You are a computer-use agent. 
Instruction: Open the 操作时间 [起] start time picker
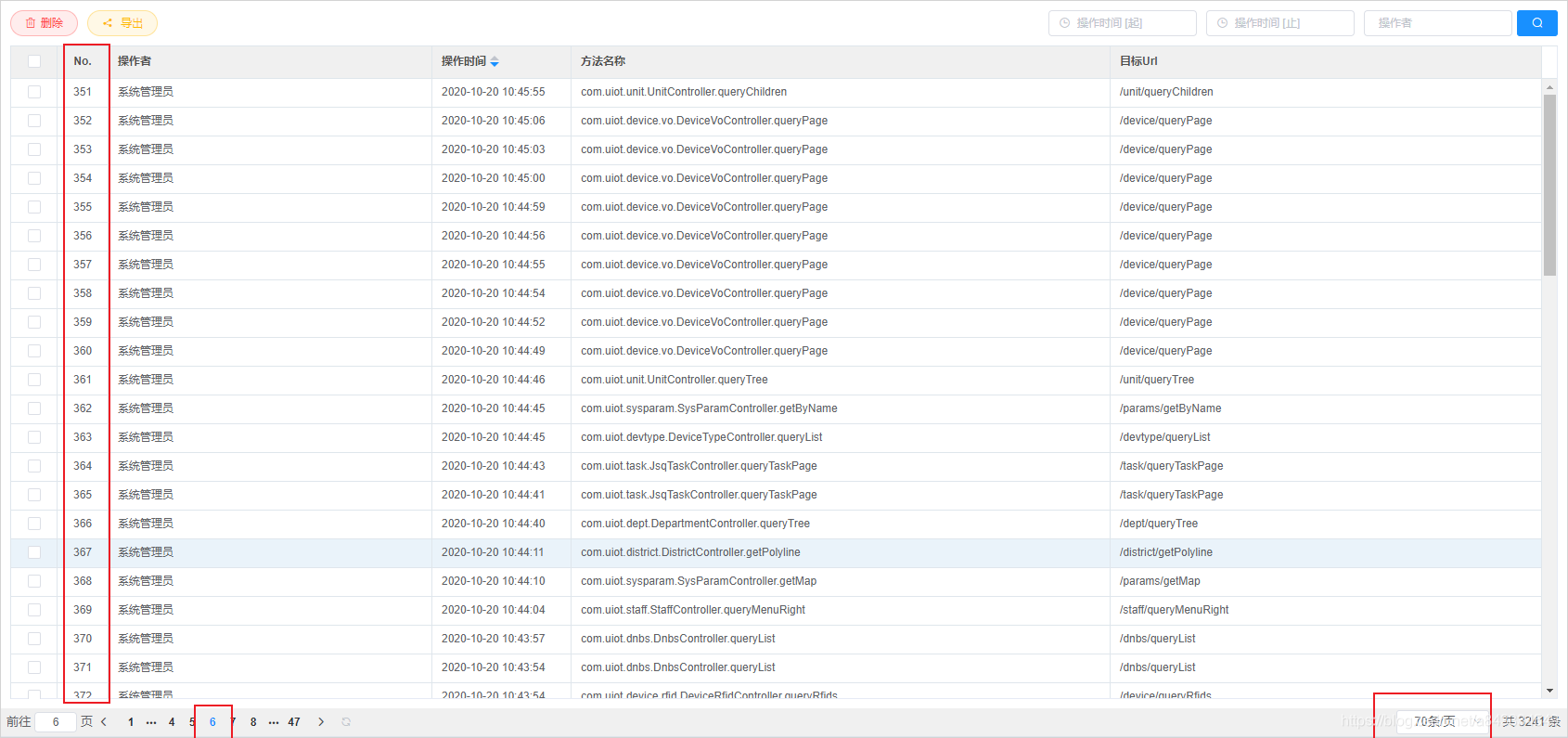tap(1123, 23)
